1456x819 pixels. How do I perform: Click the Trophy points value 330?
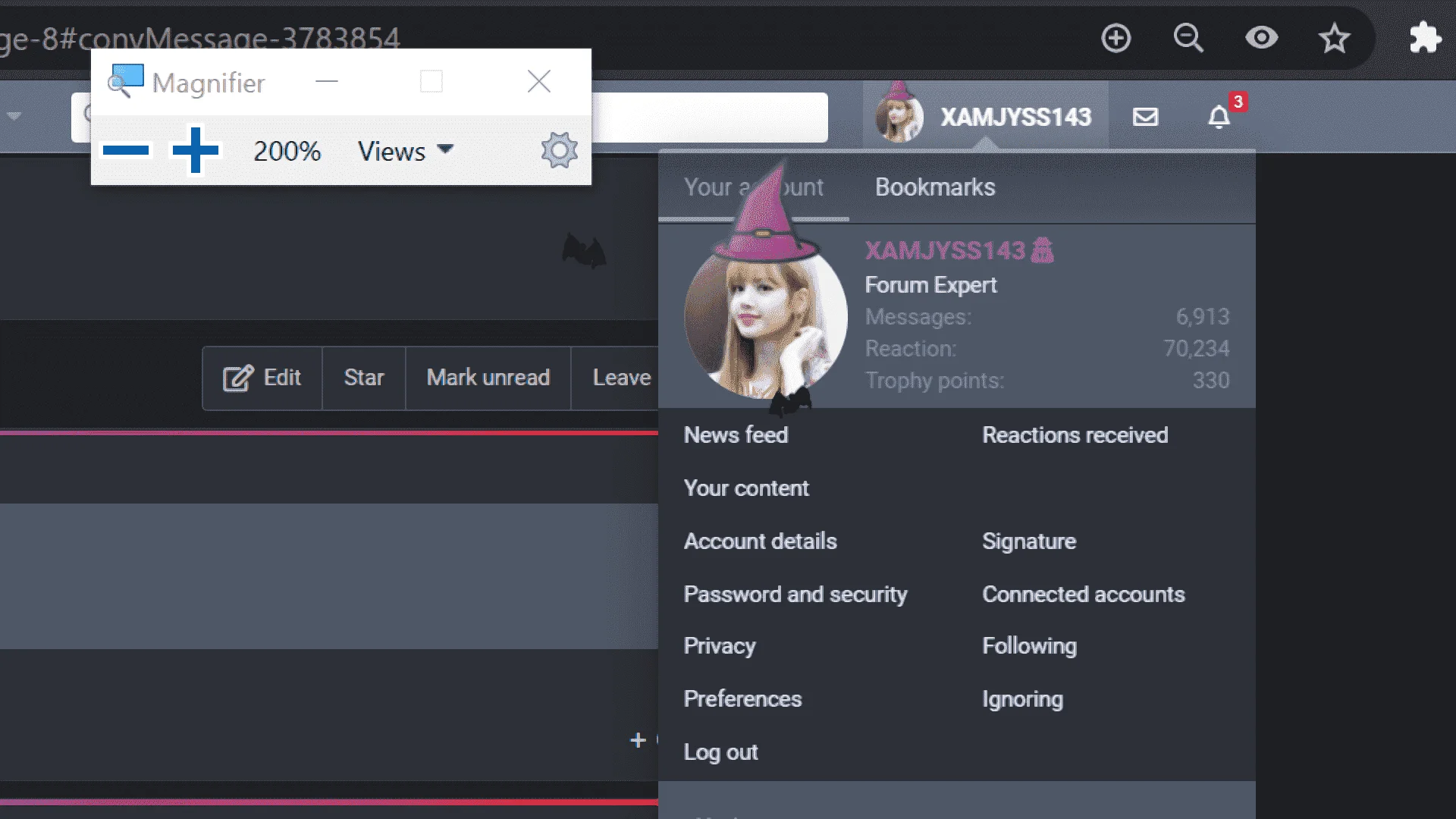pos(1211,381)
